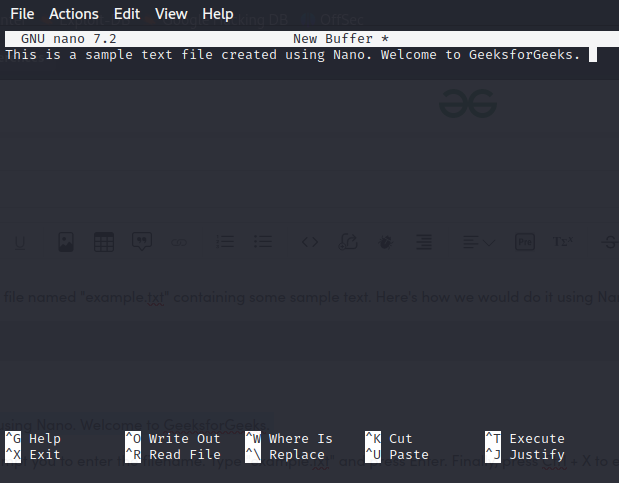Click the right-align icon in the background editor
Screen dimensions: 619x483
click(x=424, y=242)
